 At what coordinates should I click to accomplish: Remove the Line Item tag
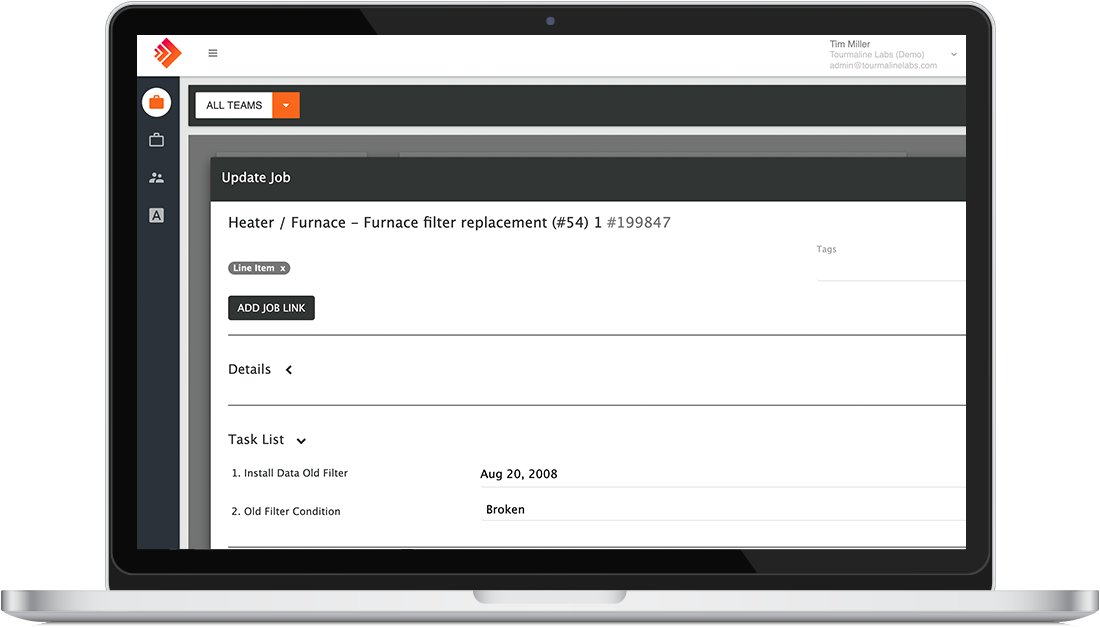point(283,268)
